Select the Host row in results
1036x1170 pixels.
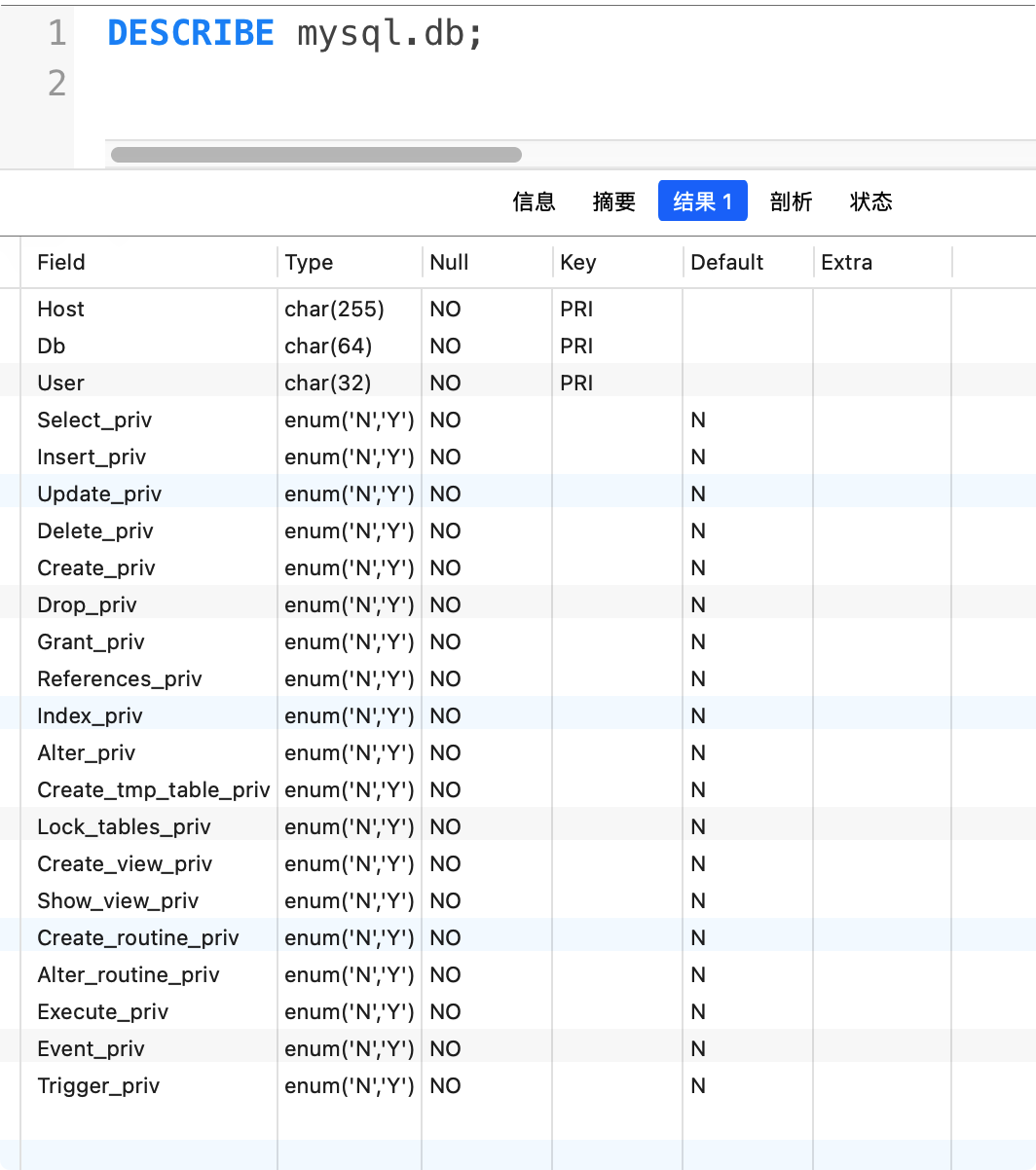(60, 309)
